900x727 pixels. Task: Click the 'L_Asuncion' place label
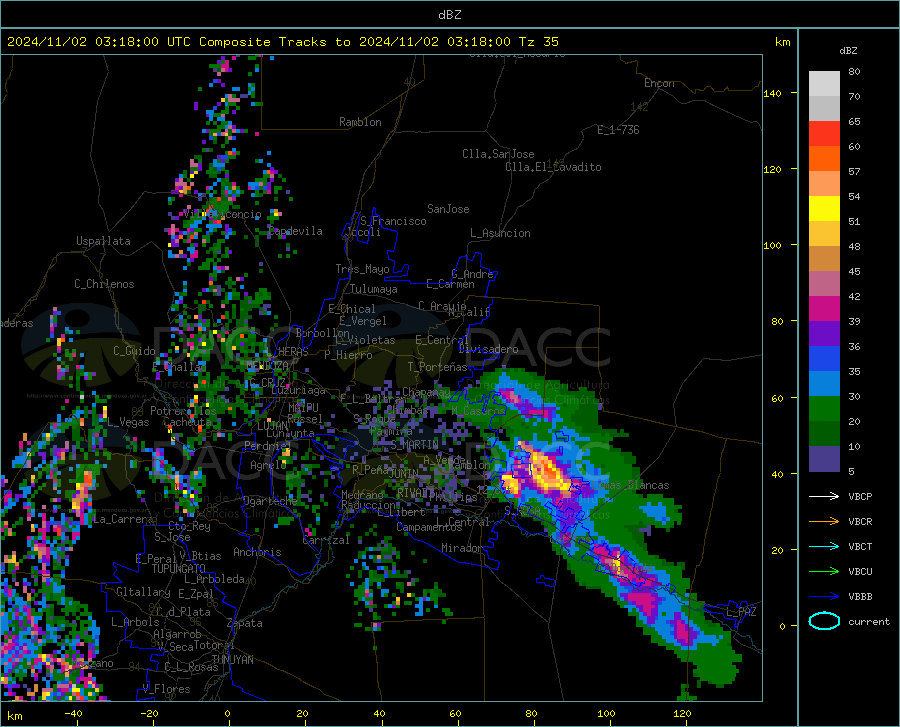[x=500, y=233]
